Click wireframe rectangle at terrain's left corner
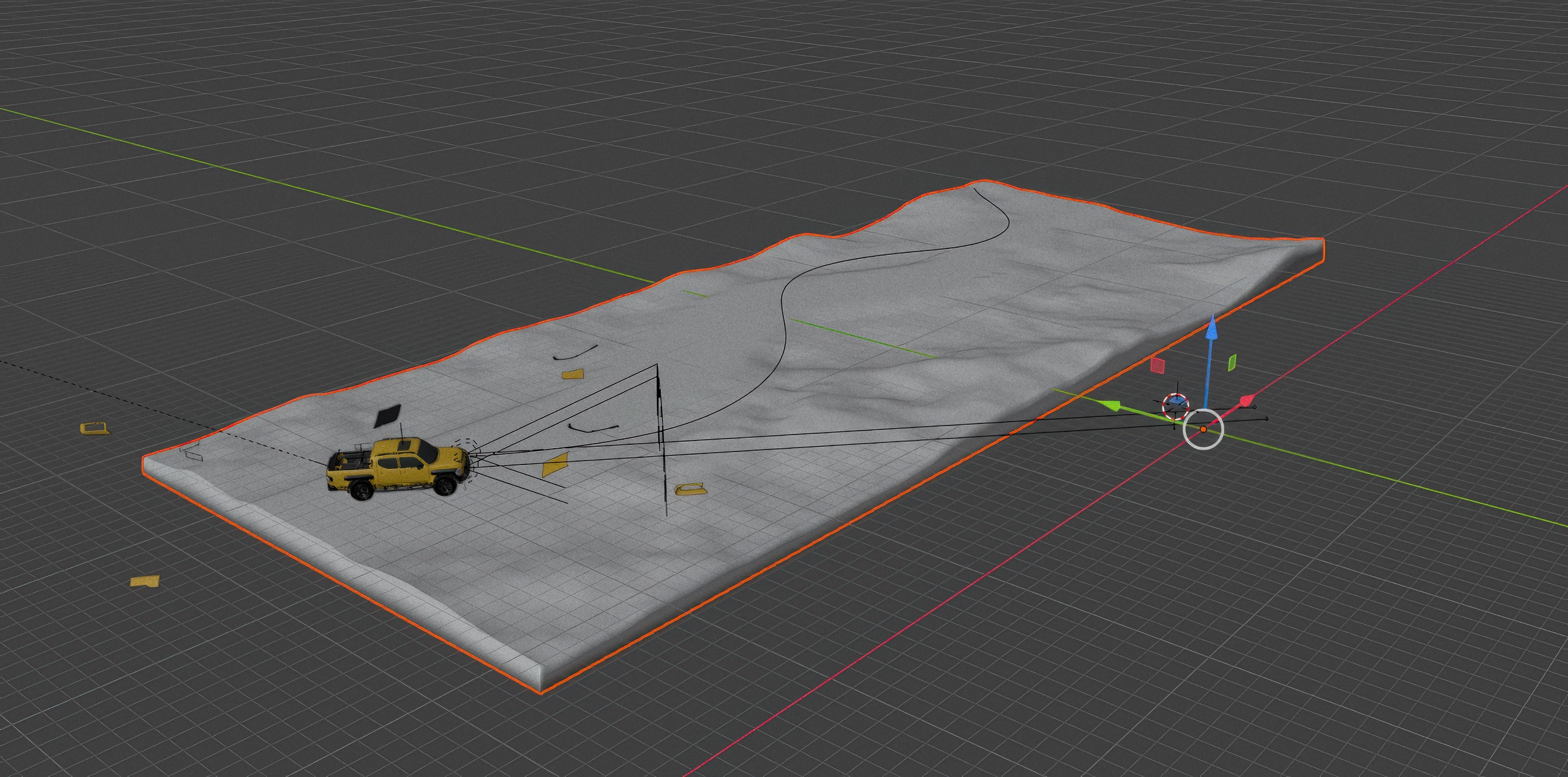The height and width of the screenshot is (777, 1568). 193,454
